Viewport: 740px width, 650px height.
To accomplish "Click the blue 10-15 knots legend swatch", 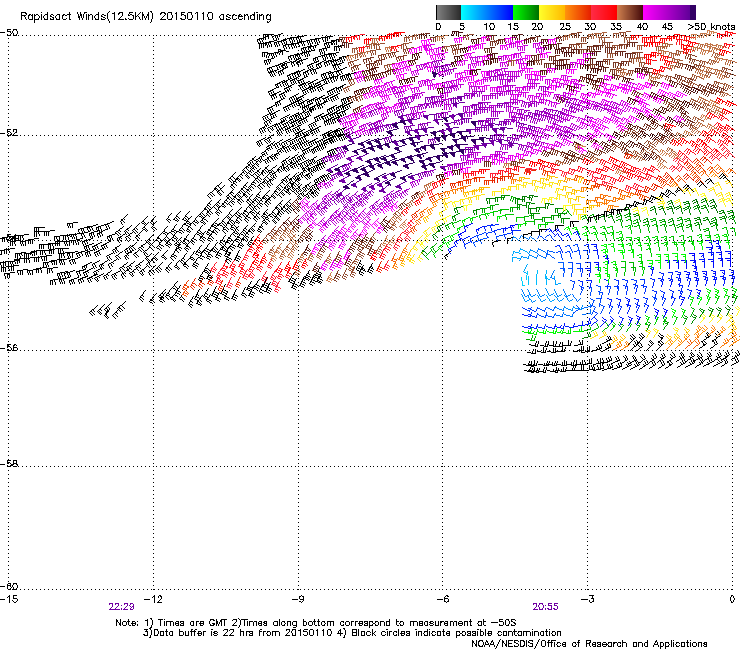I will tap(500, 12).
